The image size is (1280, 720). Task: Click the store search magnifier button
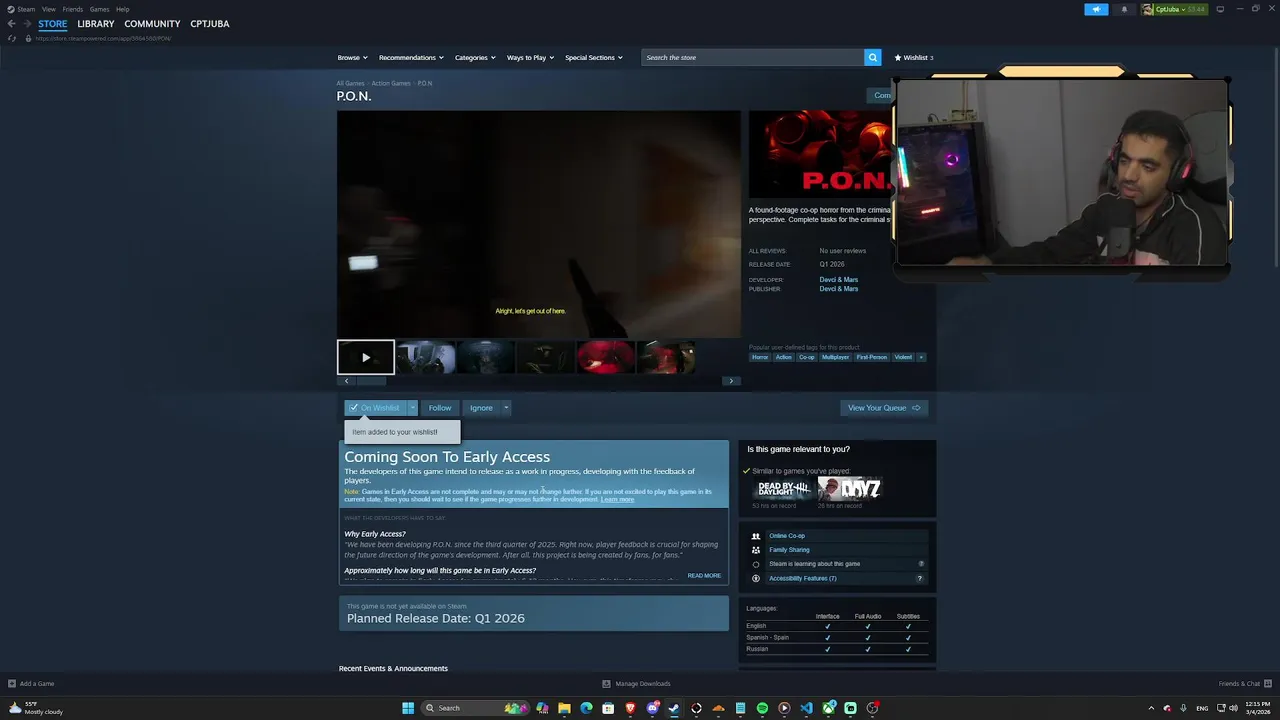tap(872, 57)
